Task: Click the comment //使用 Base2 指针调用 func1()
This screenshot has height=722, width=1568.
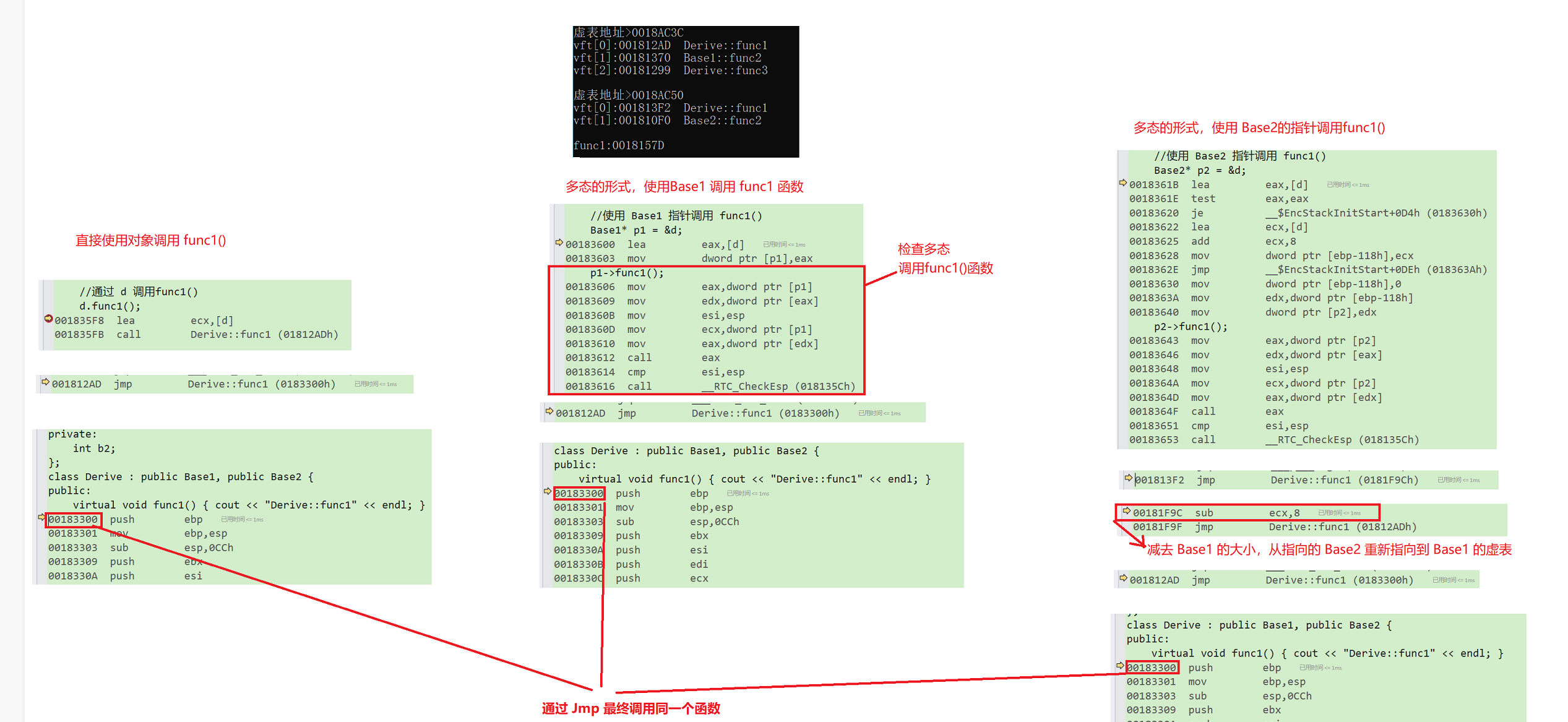Action: (x=1240, y=156)
